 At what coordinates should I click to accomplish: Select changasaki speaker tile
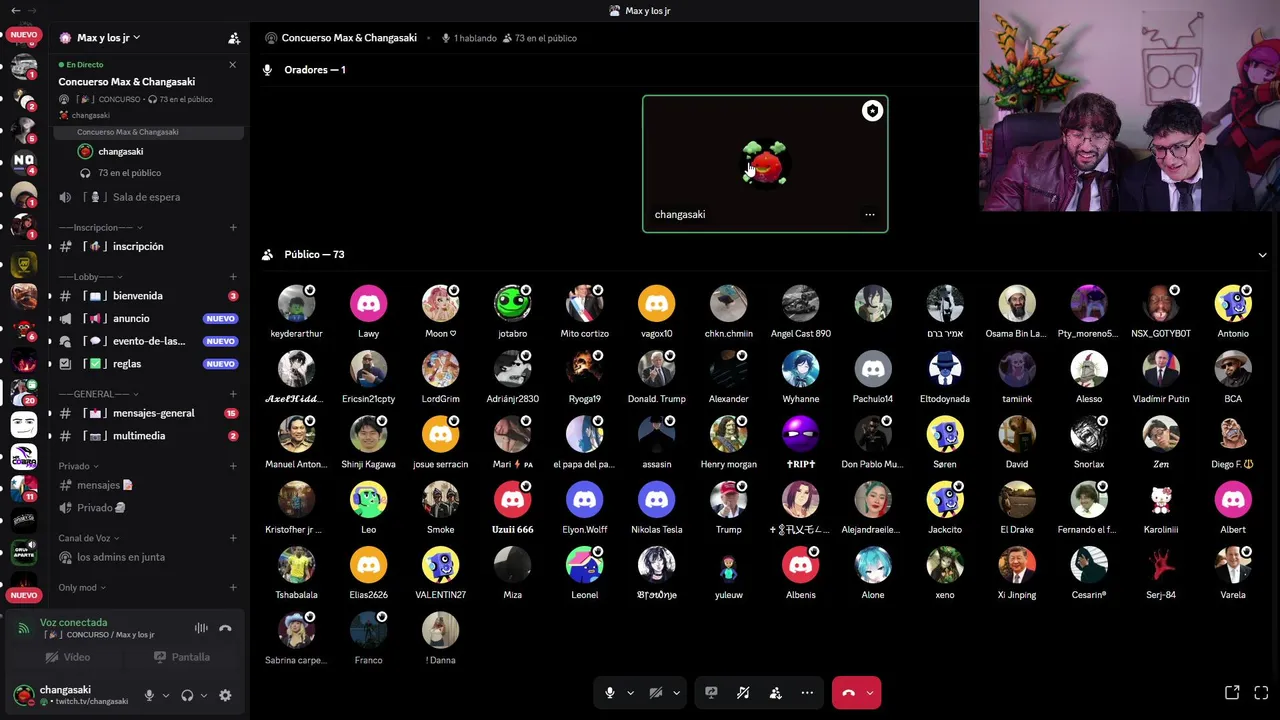pyautogui.click(x=765, y=164)
